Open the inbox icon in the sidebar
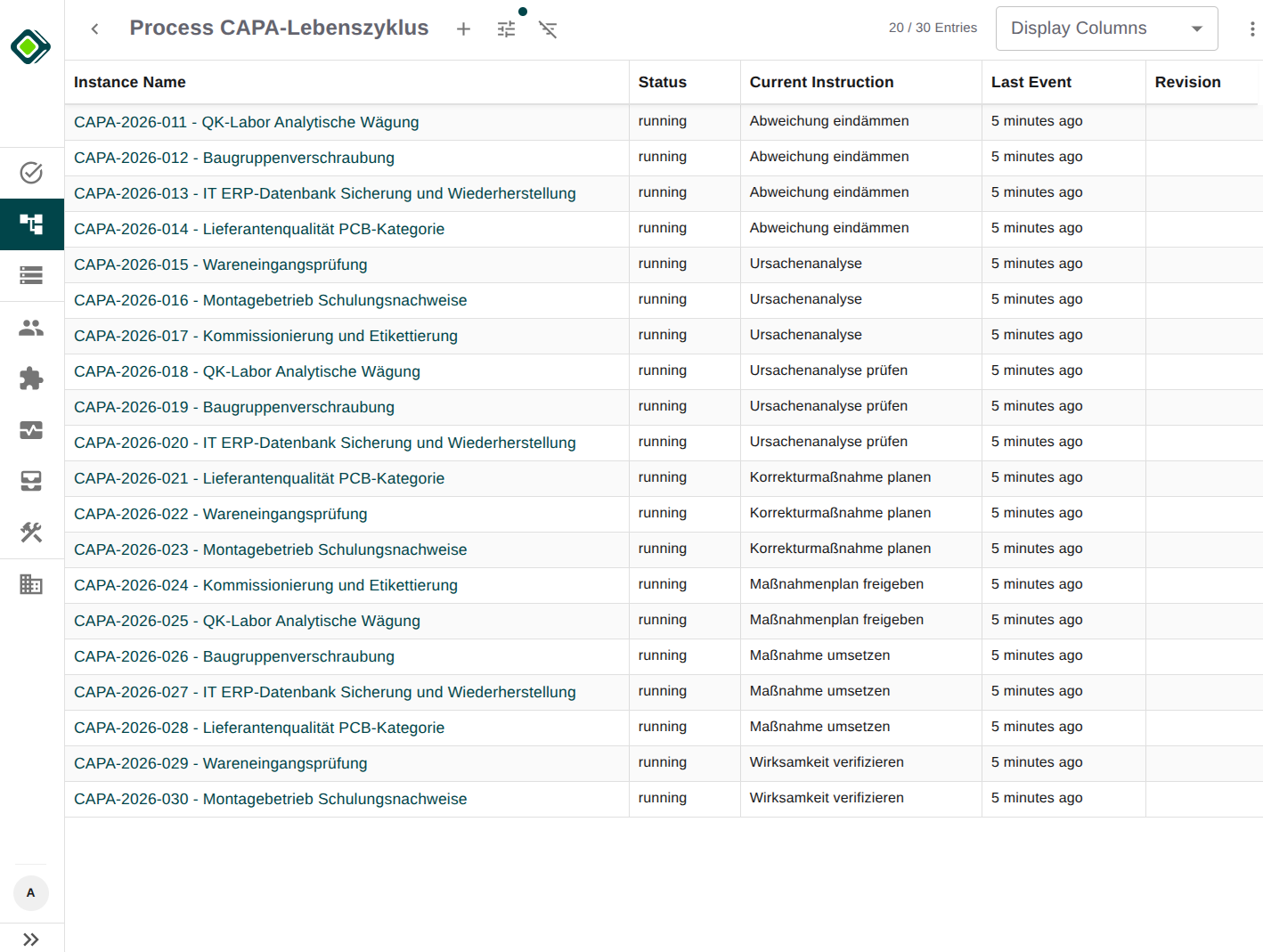1263x952 pixels. tap(31, 481)
